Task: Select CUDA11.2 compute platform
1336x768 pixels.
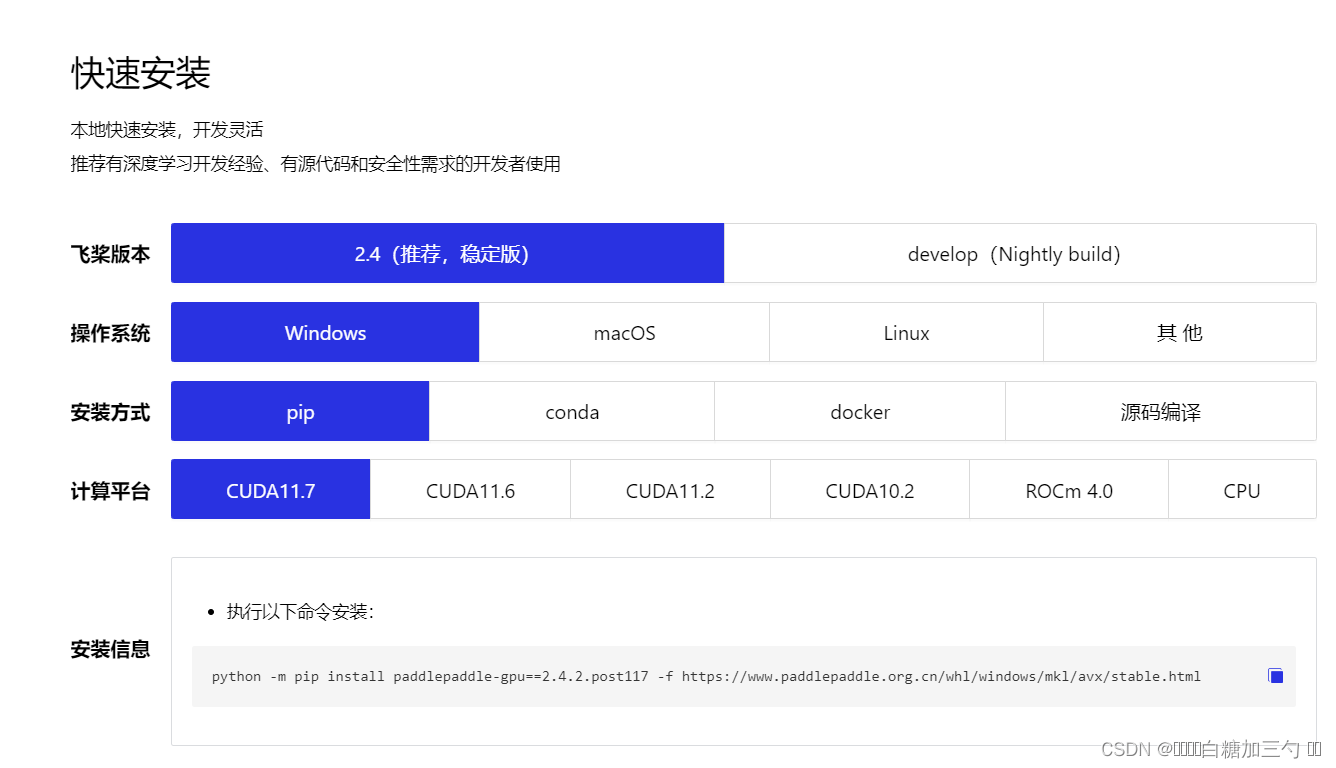Action: tap(670, 489)
